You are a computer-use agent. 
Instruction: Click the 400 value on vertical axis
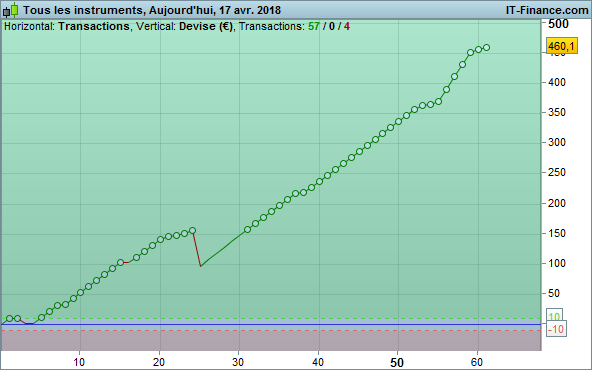[557, 82]
